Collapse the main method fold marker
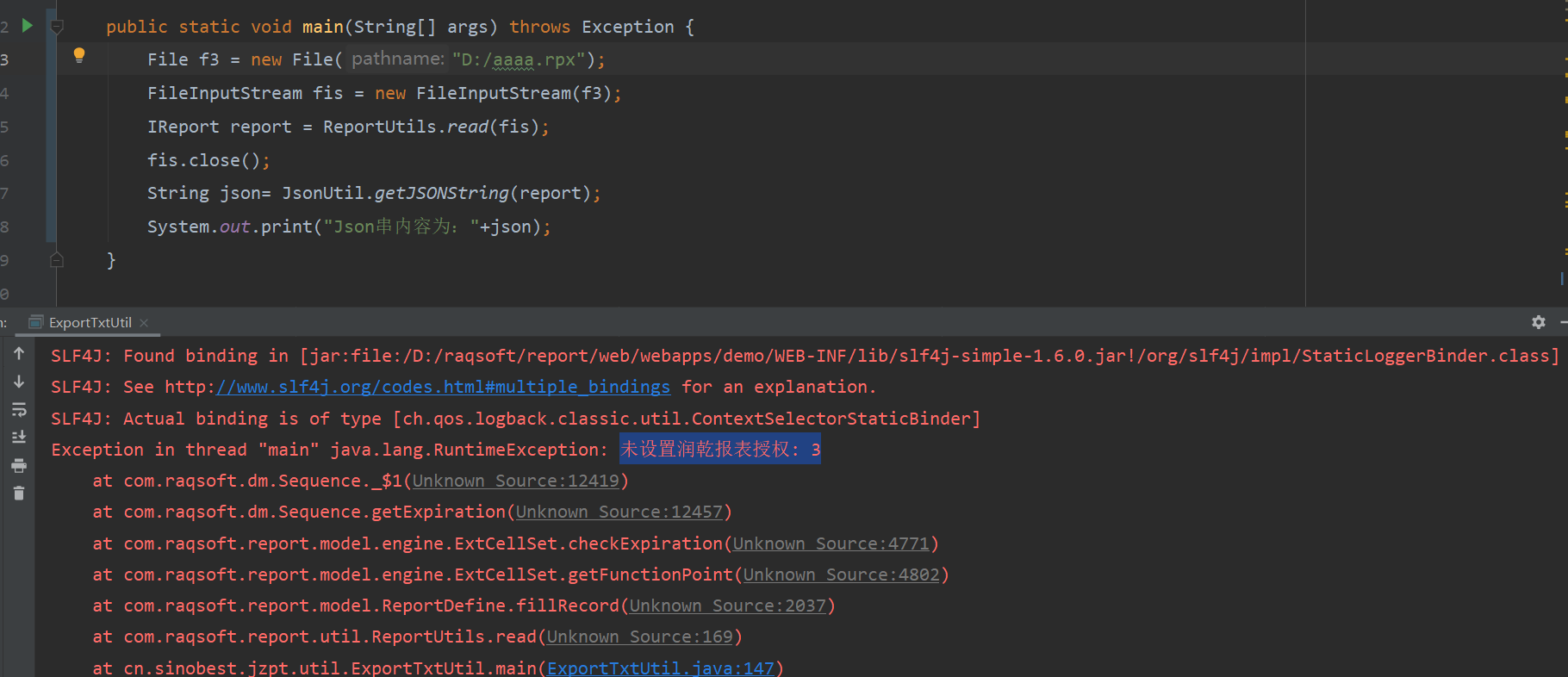Screen dimensions: 1568x677 [57, 27]
